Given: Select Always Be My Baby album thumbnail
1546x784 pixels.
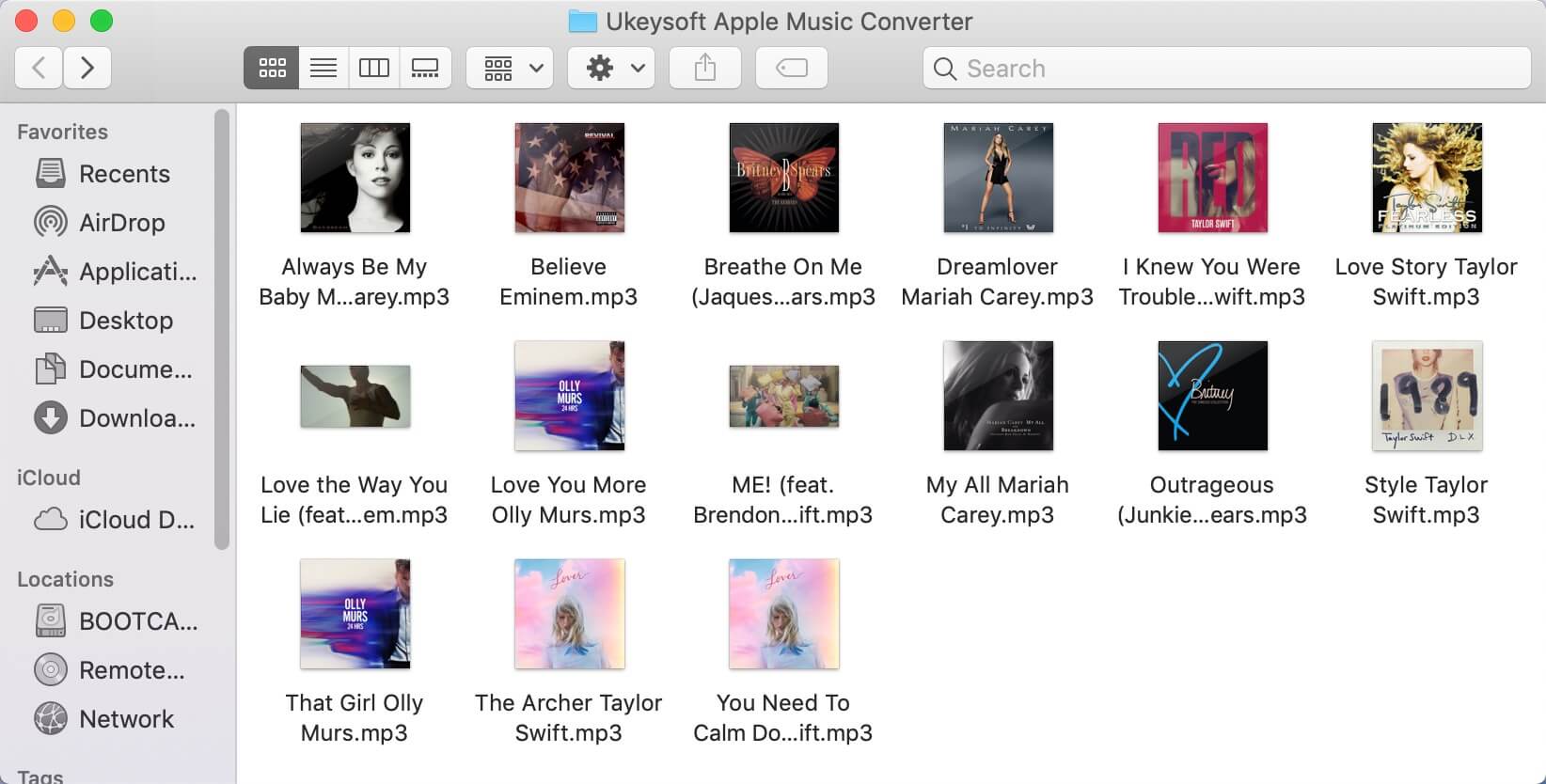Looking at the screenshot, I should pyautogui.click(x=355, y=178).
